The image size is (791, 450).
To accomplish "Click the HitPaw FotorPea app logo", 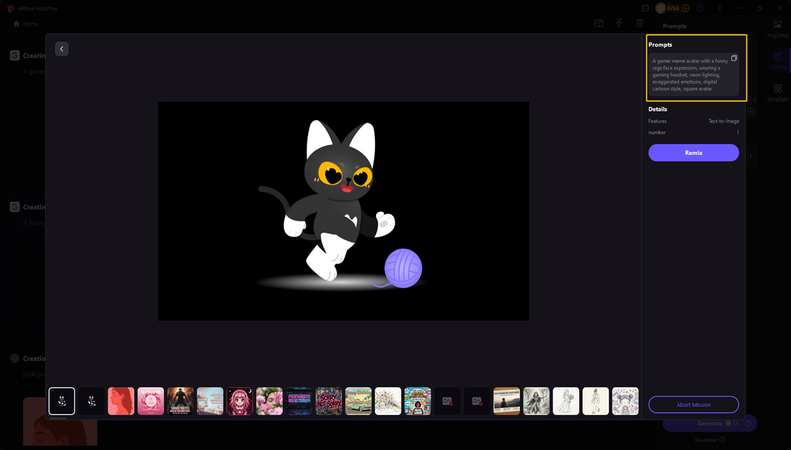I will pos(11,8).
